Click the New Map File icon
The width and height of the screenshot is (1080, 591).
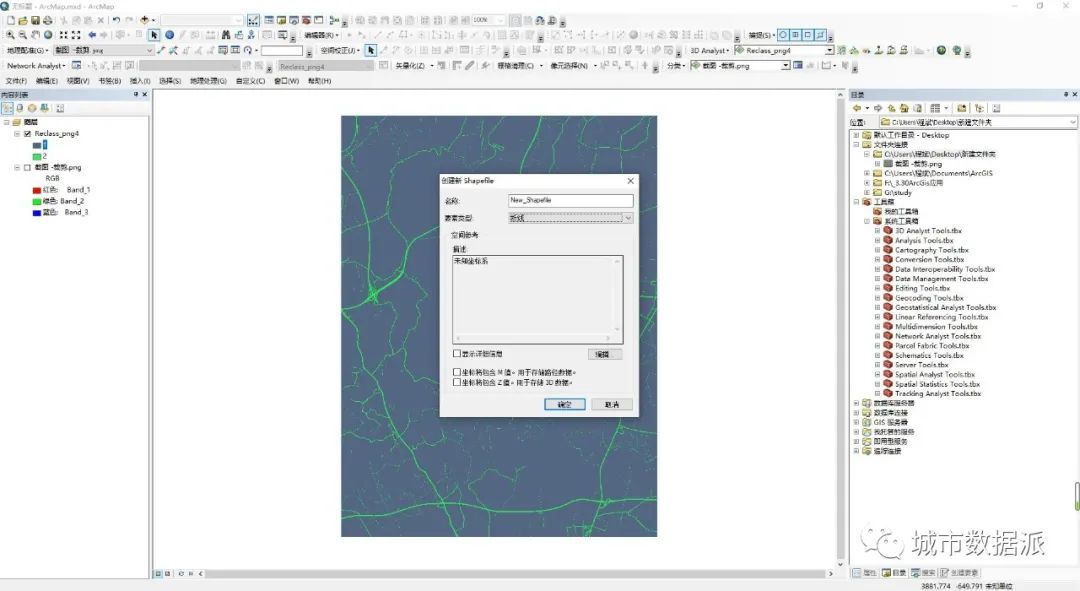[x=10, y=21]
